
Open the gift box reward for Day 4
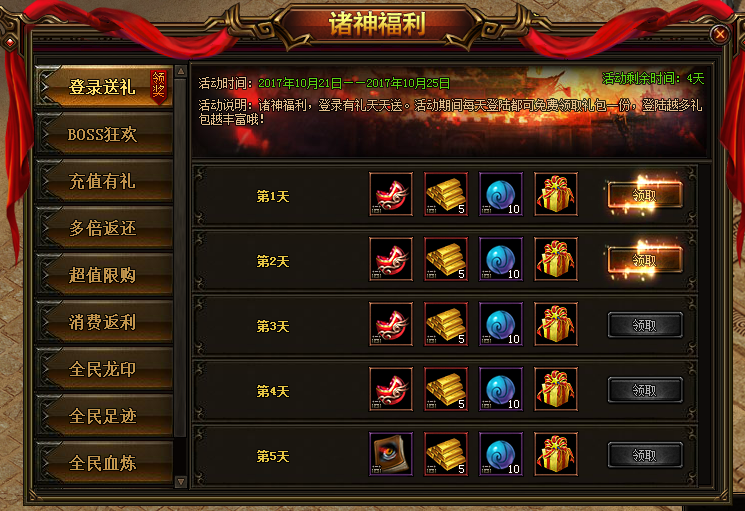pyautogui.click(x=556, y=389)
